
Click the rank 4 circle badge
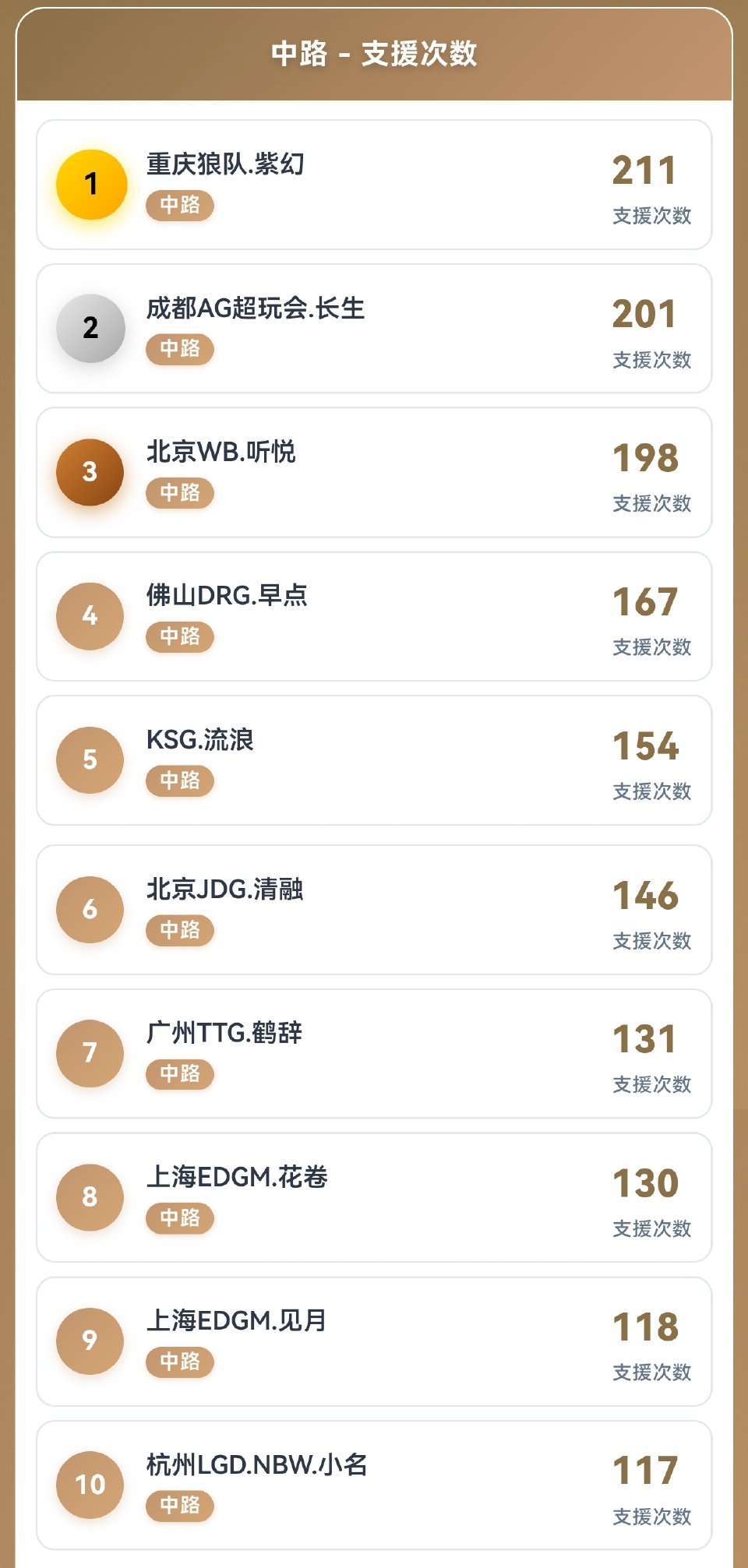(x=90, y=616)
